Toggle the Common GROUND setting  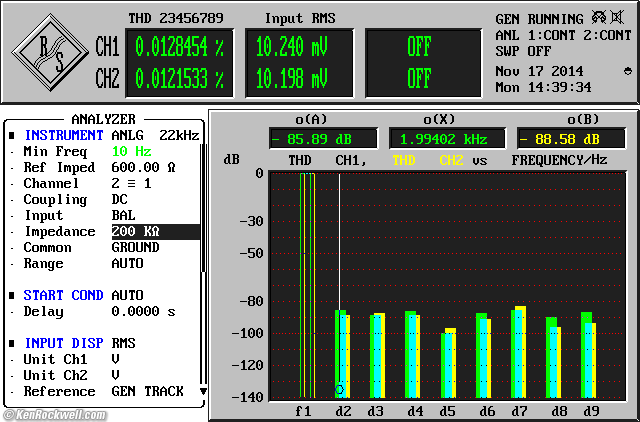tap(135, 247)
